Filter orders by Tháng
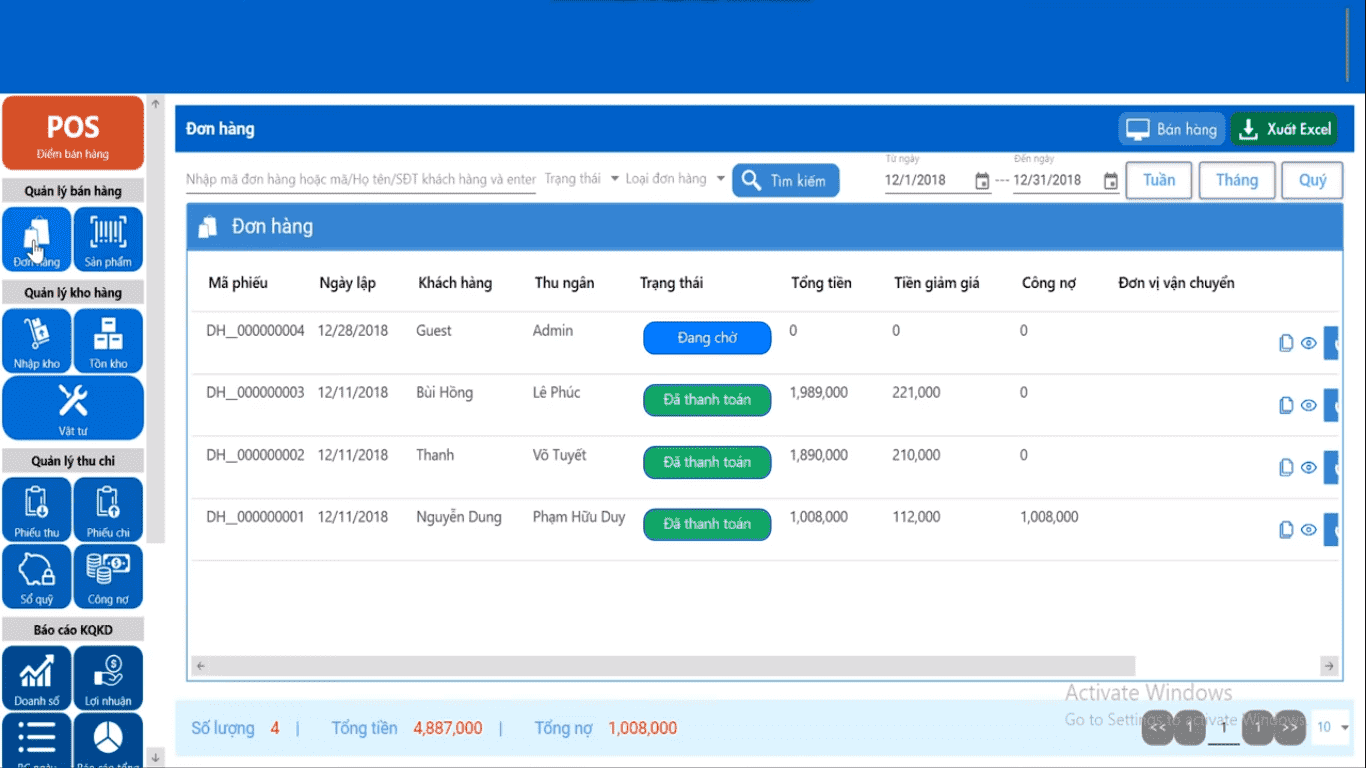Image resolution: width=1366 pixels, height=768 pixels. [x=1237, y=180]
